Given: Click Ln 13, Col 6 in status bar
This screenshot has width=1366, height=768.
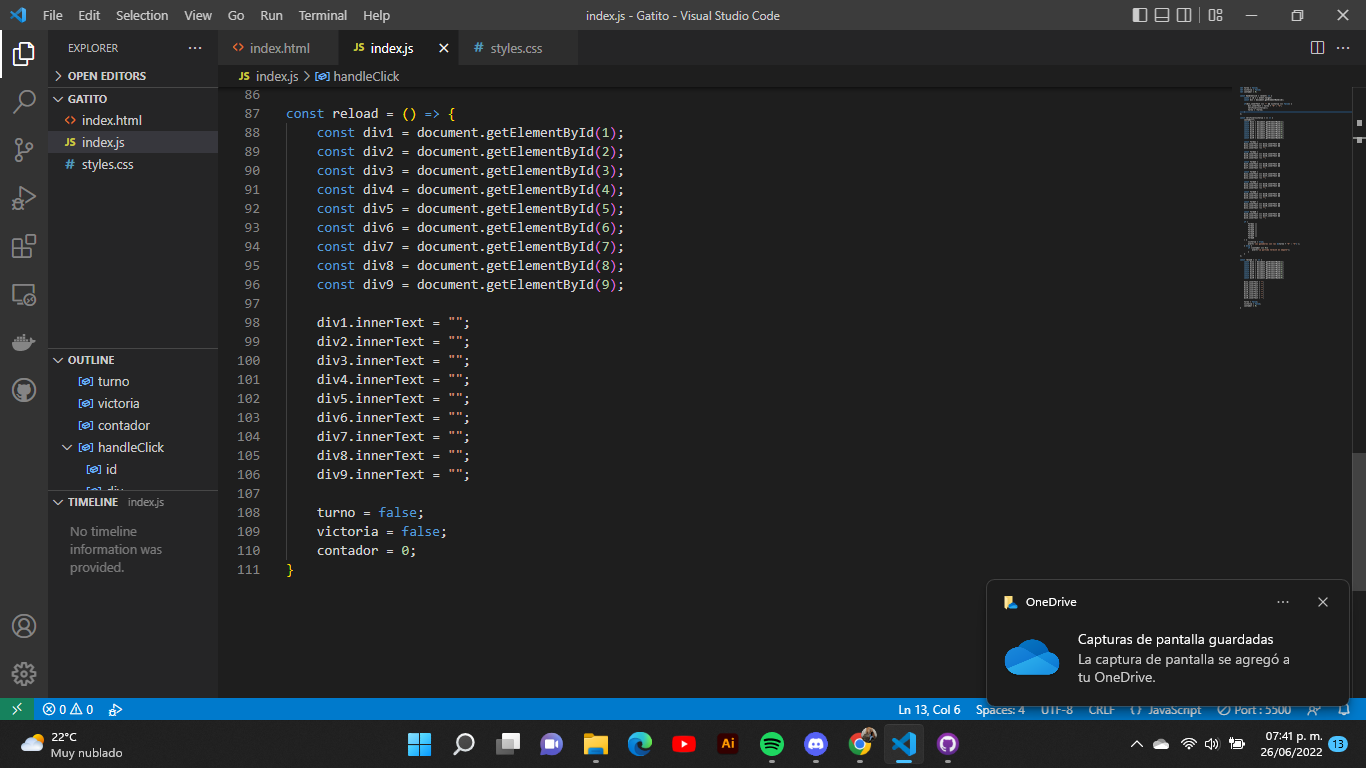Looking at the screenshot, I should coord(929,709).
